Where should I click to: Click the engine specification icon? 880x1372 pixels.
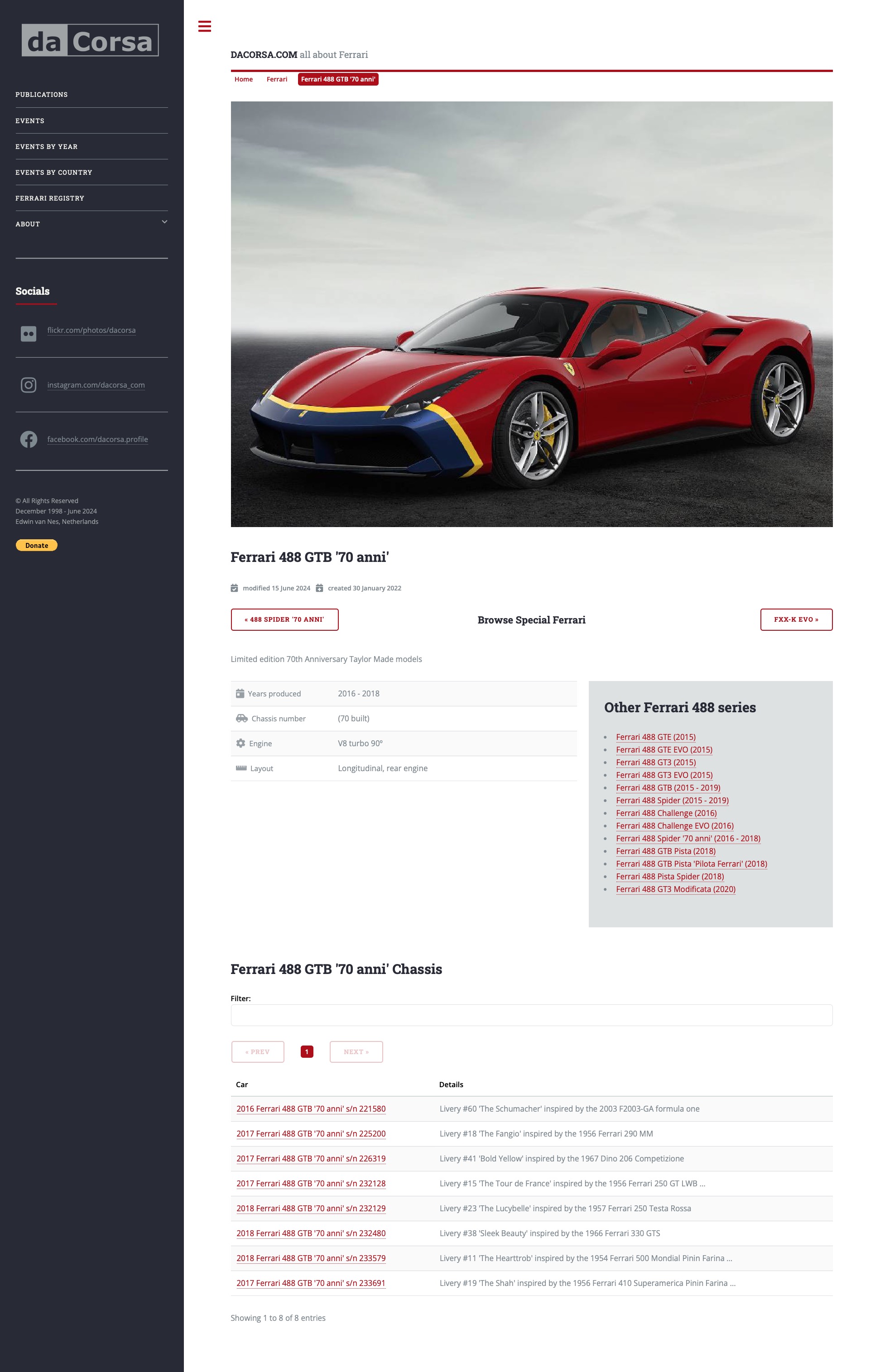[241, 744]
